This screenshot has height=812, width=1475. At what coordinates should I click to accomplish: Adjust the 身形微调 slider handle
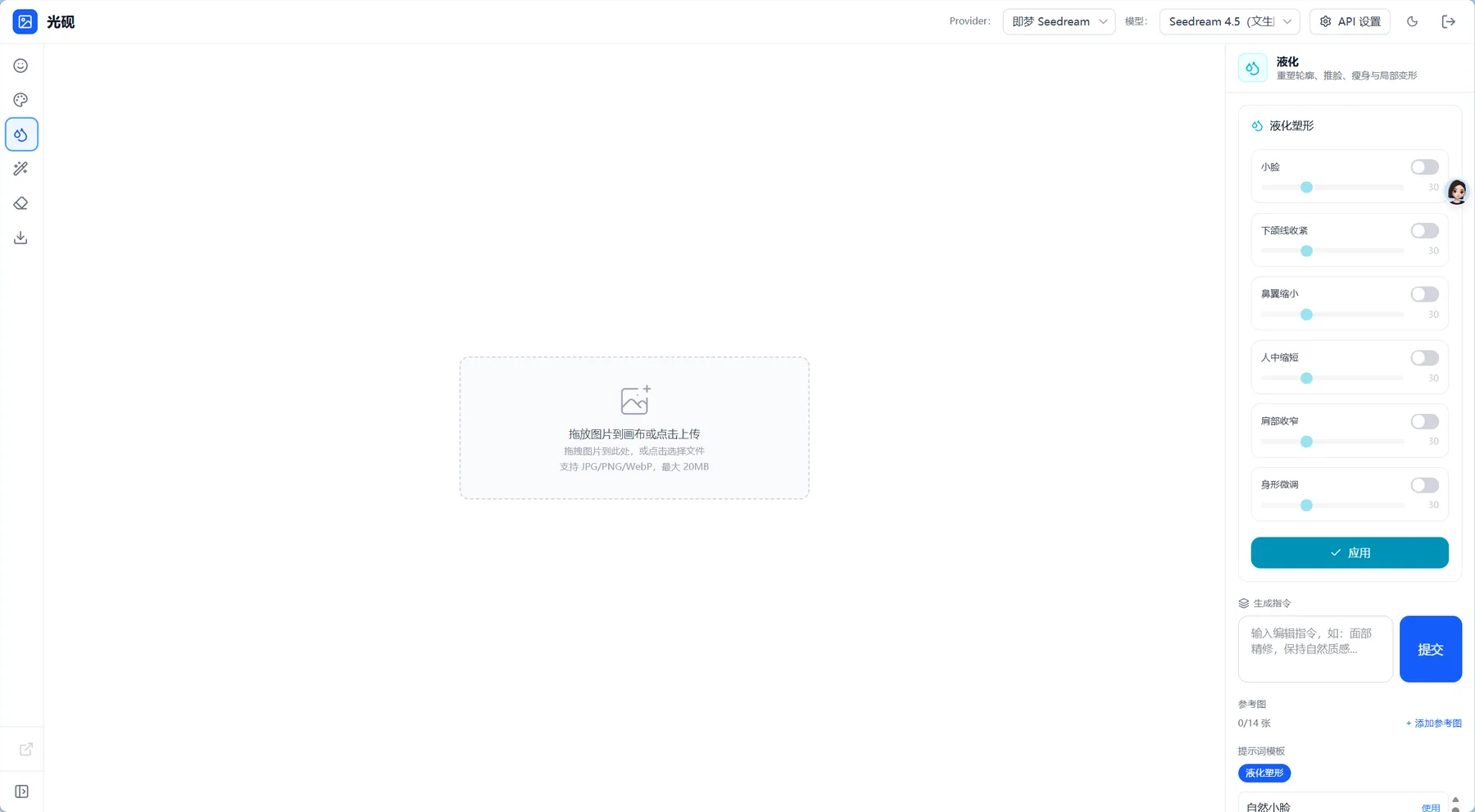pos(1307,506)
